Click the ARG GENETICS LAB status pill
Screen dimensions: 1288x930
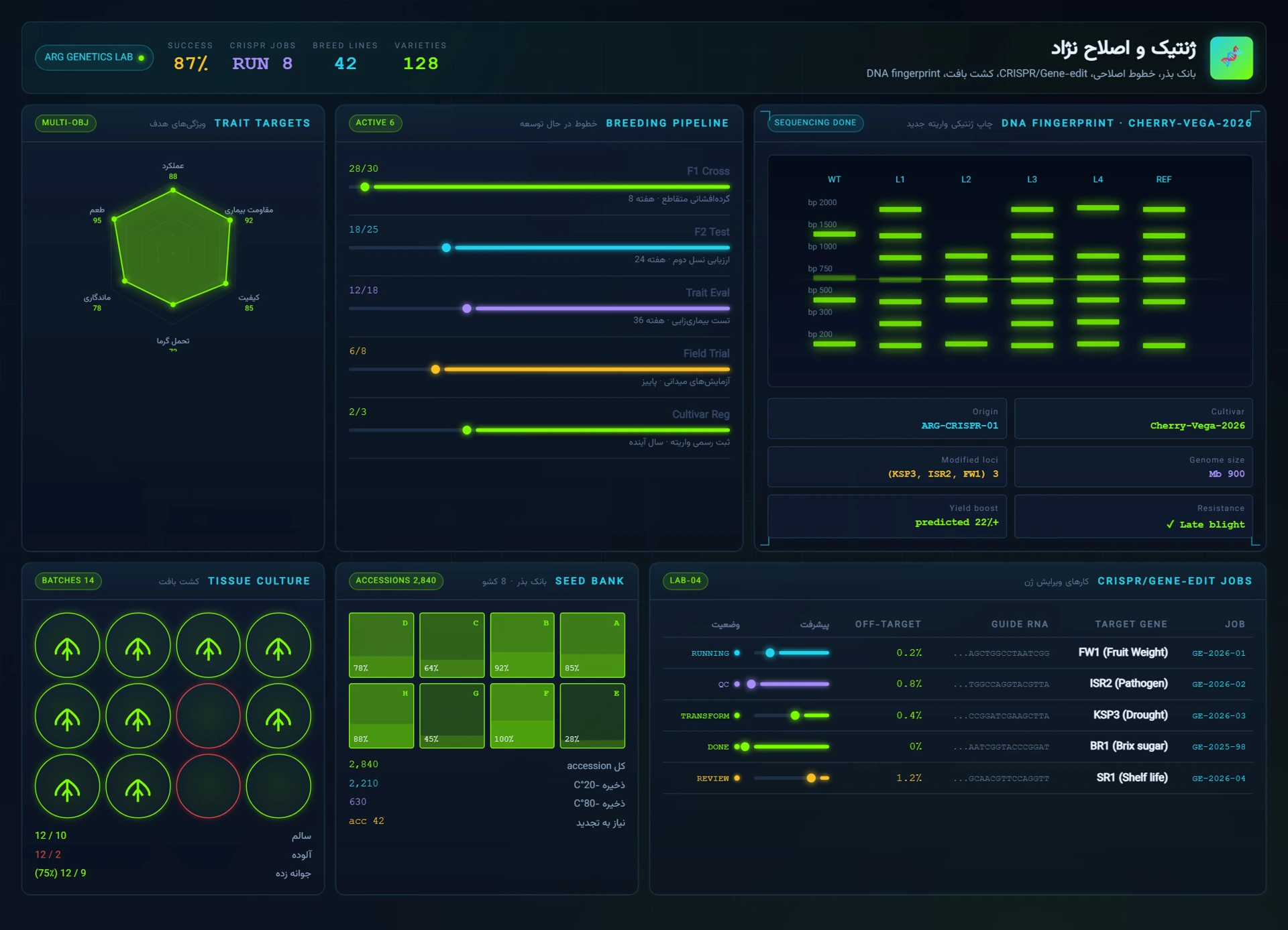coord(94,58)
